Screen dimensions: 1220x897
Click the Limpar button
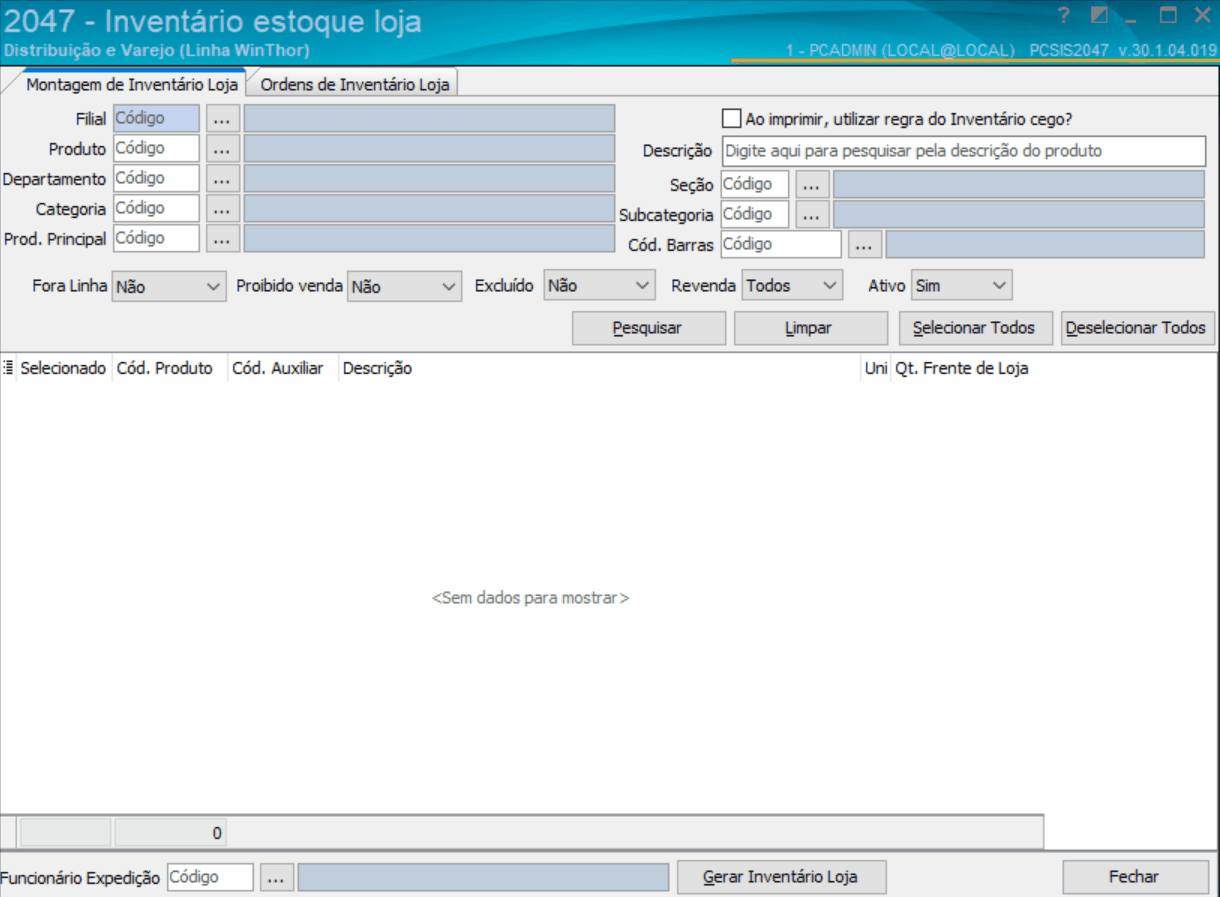[811, 328]
